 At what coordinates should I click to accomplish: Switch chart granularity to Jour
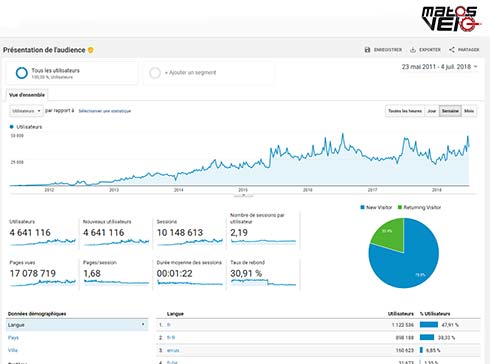tap(432, 111)
